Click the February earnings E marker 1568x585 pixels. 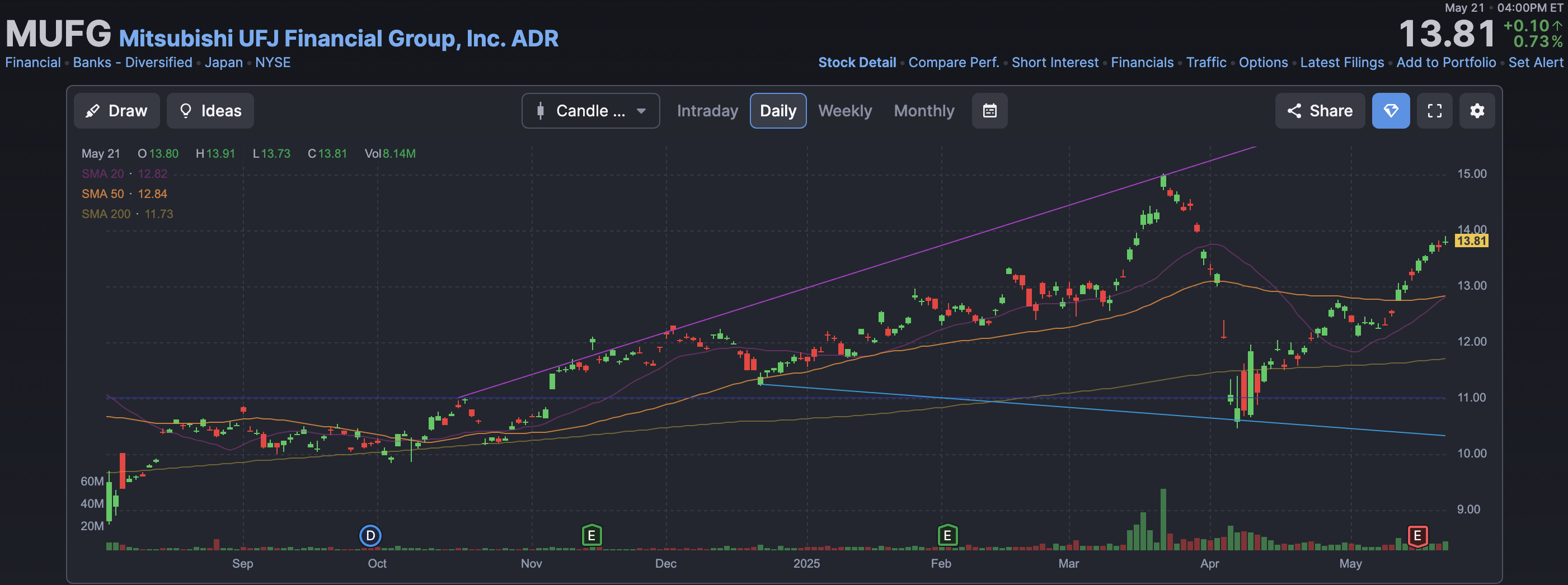(947, 536)
